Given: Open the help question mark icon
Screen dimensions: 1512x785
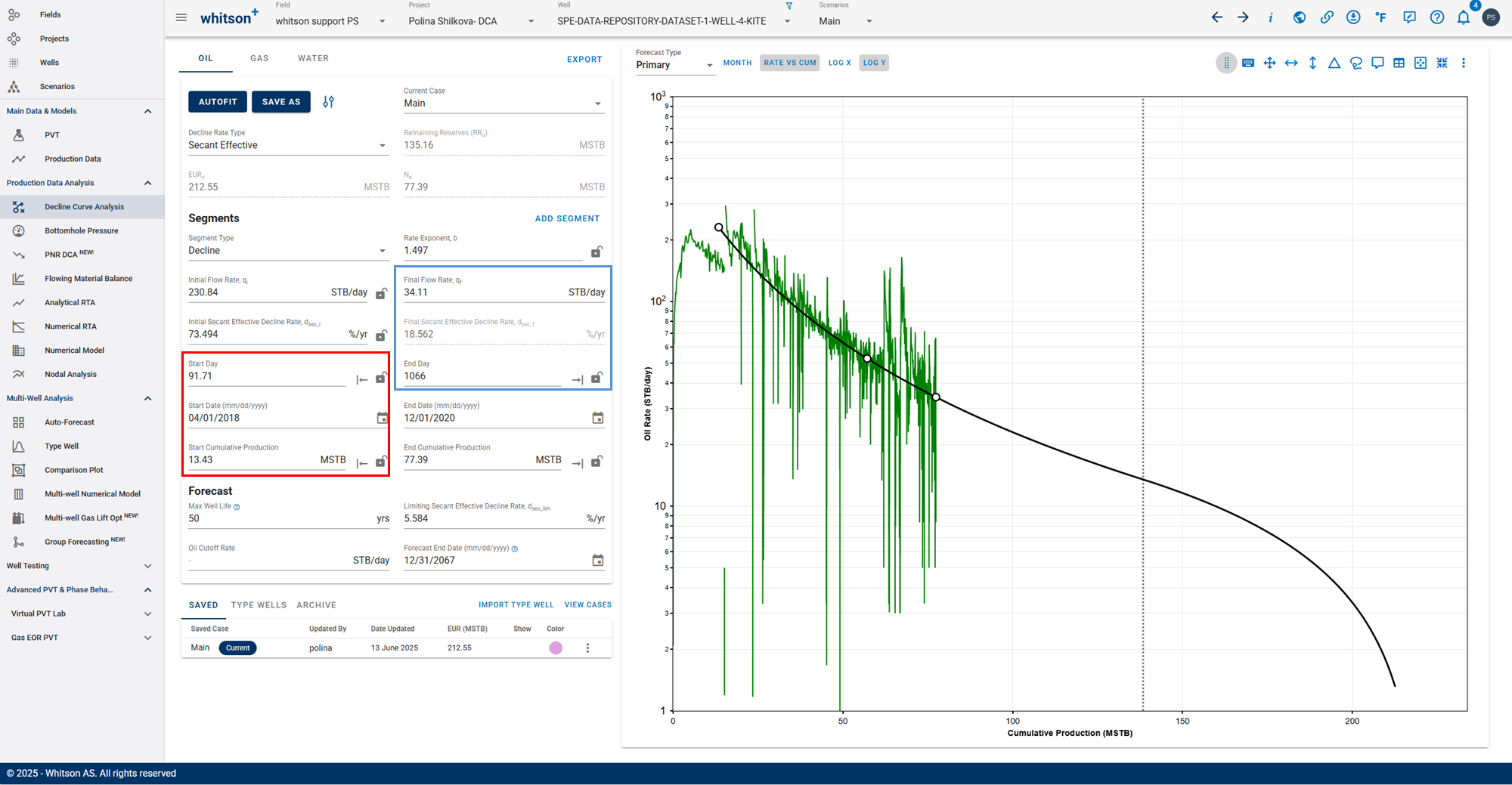Looking at the screenshot, I should (1436, 17).
